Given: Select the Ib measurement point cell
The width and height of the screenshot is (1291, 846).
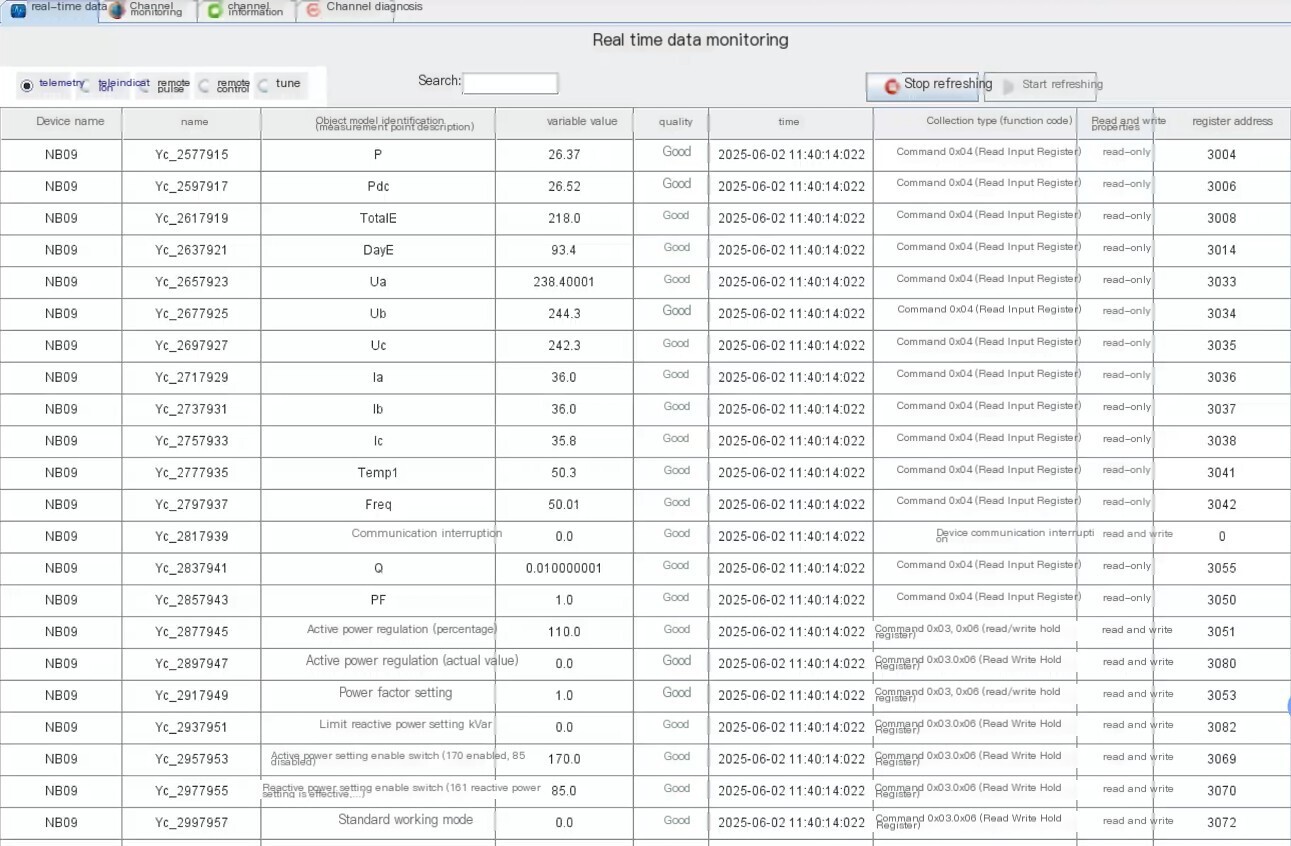Looking at the screenshot, I should coord(378,410).
